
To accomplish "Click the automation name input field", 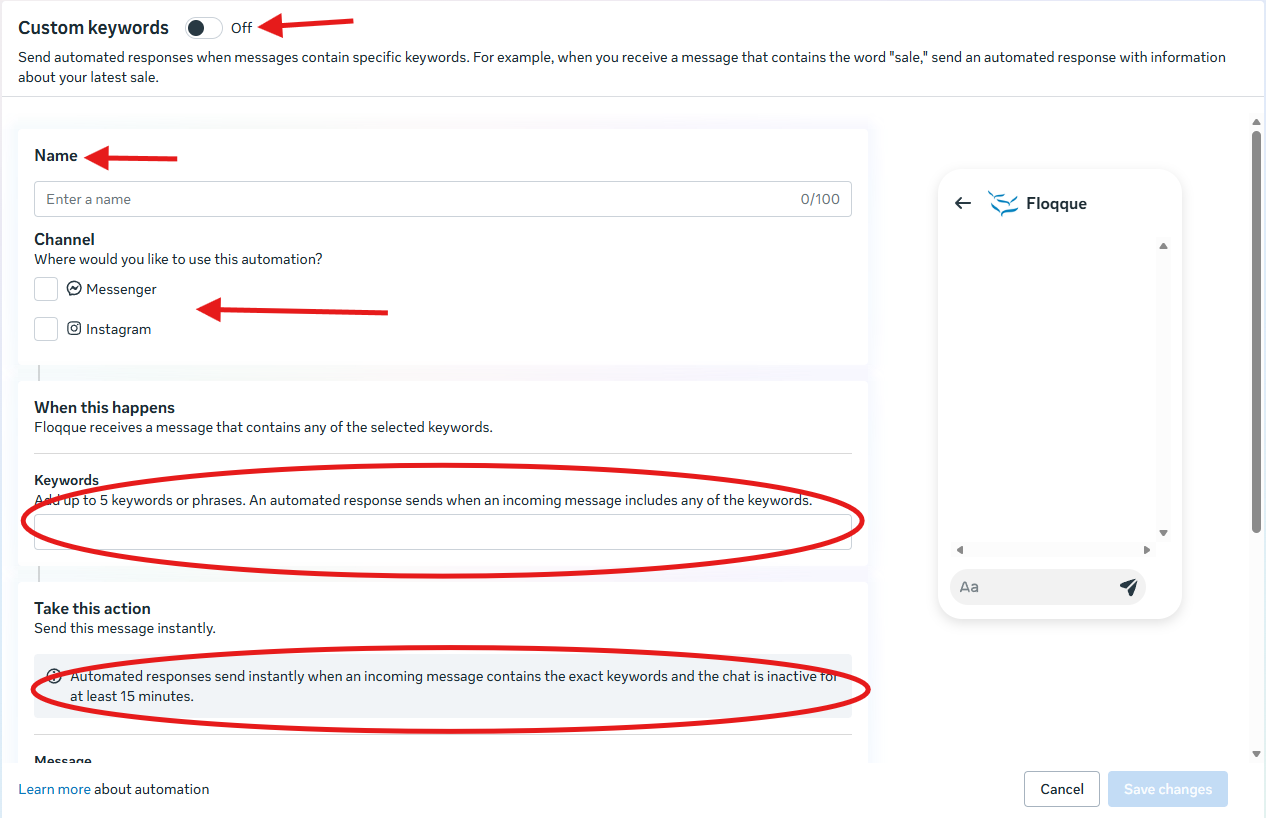I will pos(443,199).
